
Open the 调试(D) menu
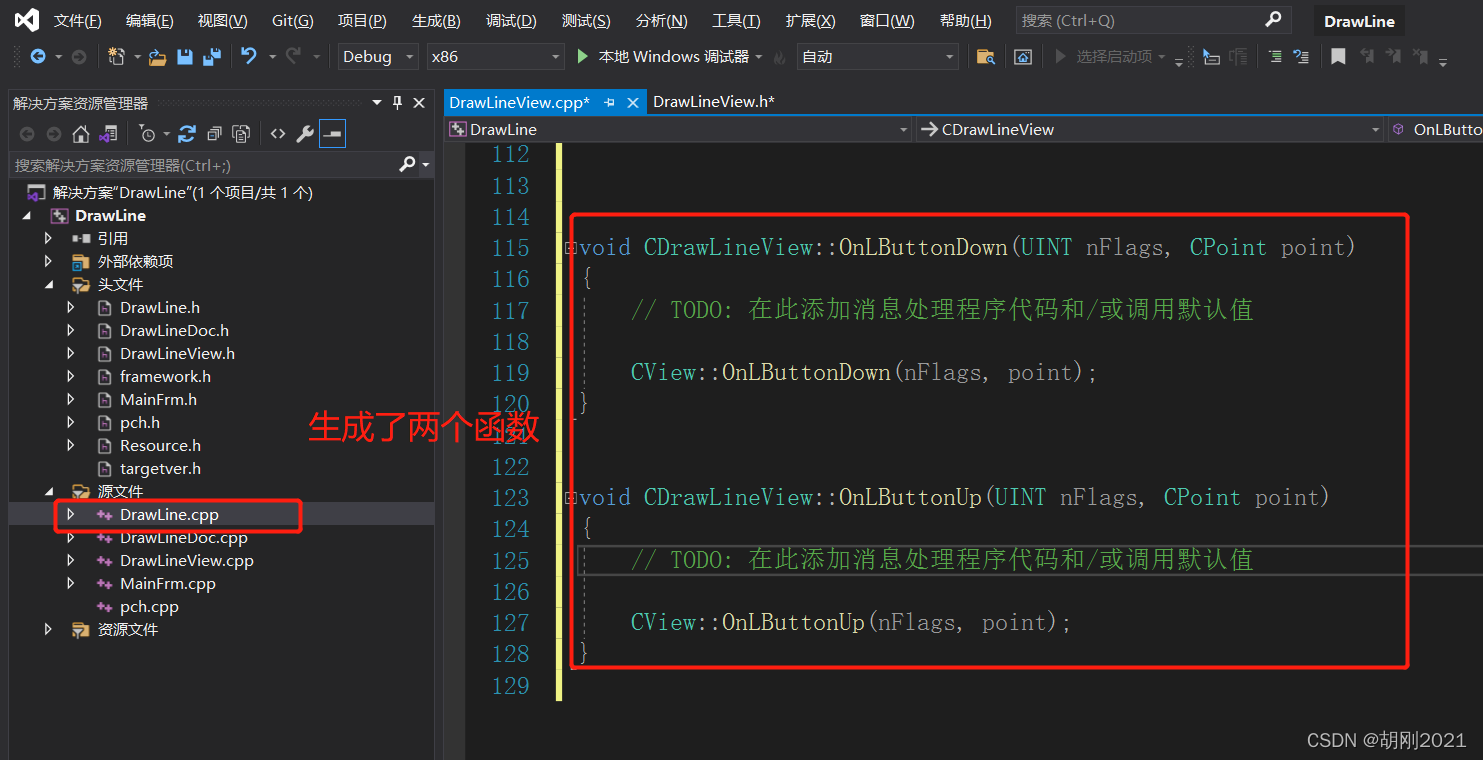(511, 21)
